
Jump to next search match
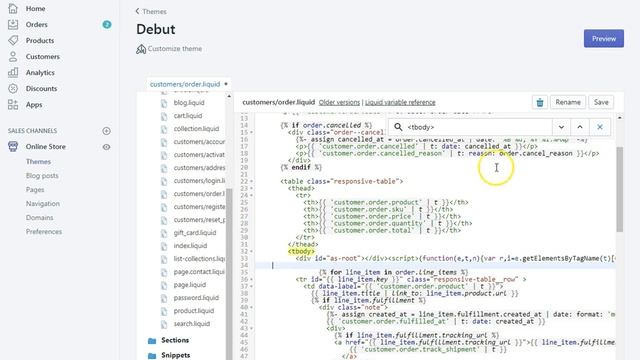561,127
